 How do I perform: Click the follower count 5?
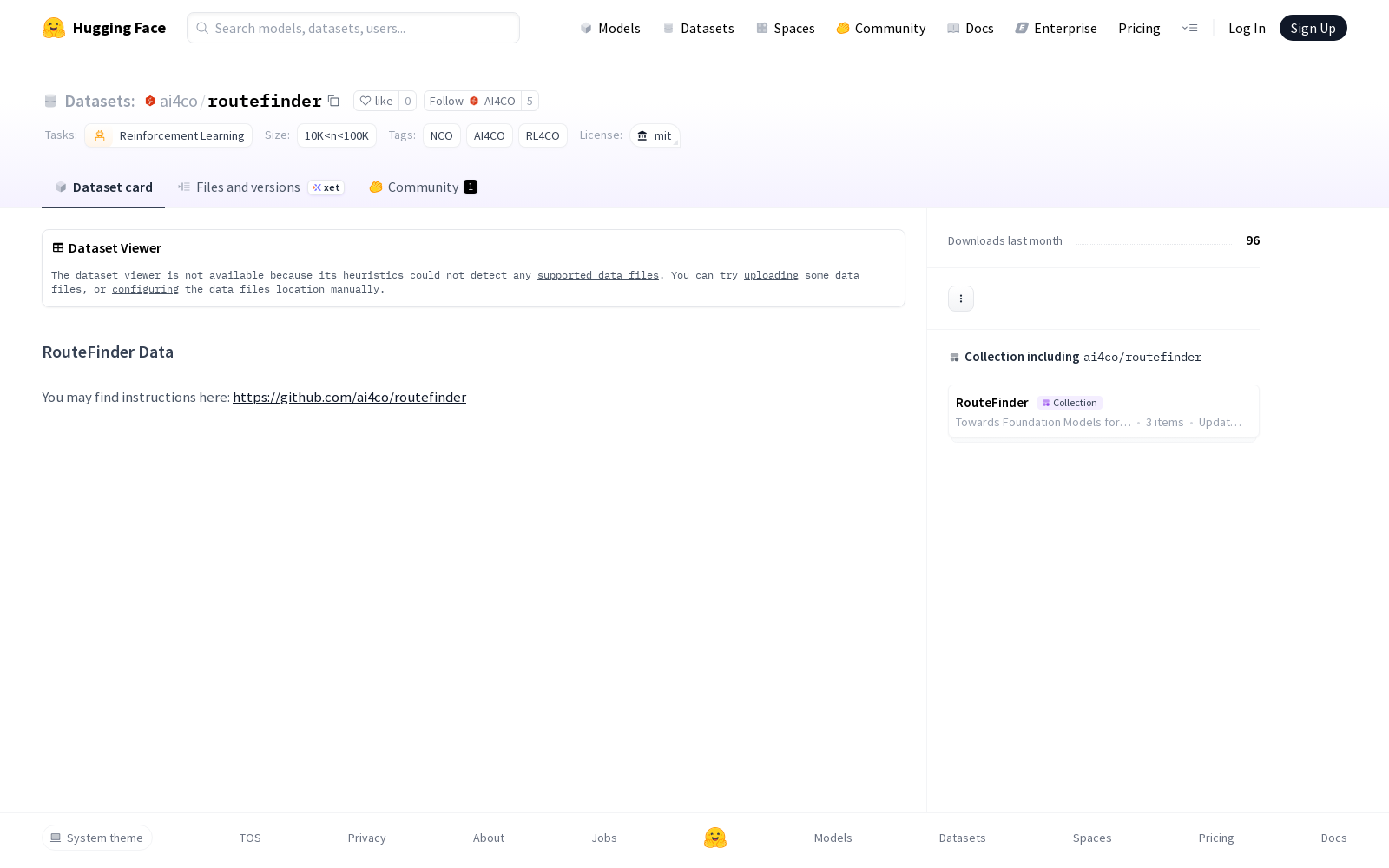[x=530, y=101]
